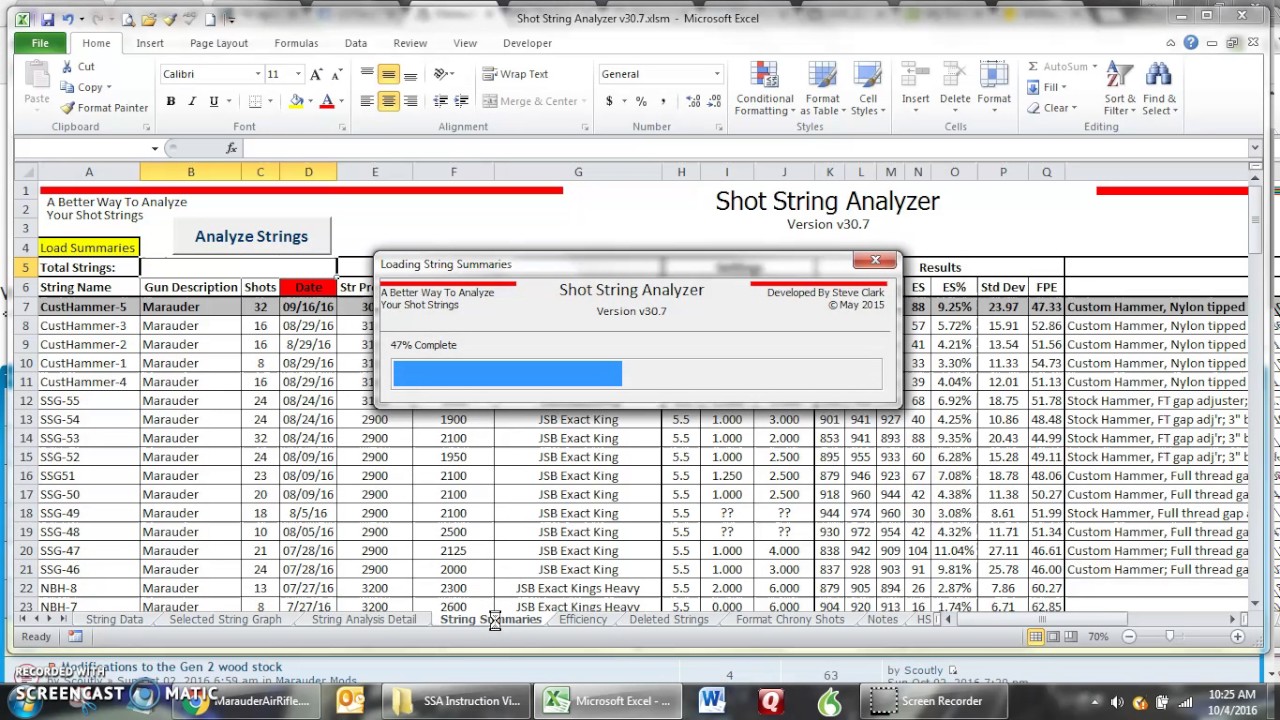Screen dimensions: 1280x720
Task: Open Conditional Formatting
Action: pos(764,89)
